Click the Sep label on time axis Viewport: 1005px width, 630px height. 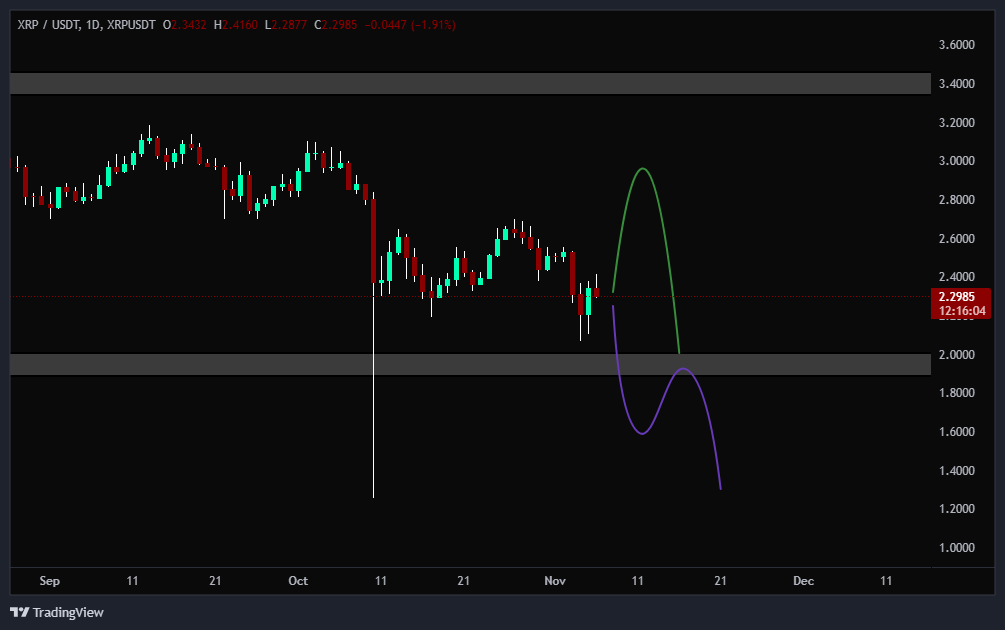(x=49, y=580)
